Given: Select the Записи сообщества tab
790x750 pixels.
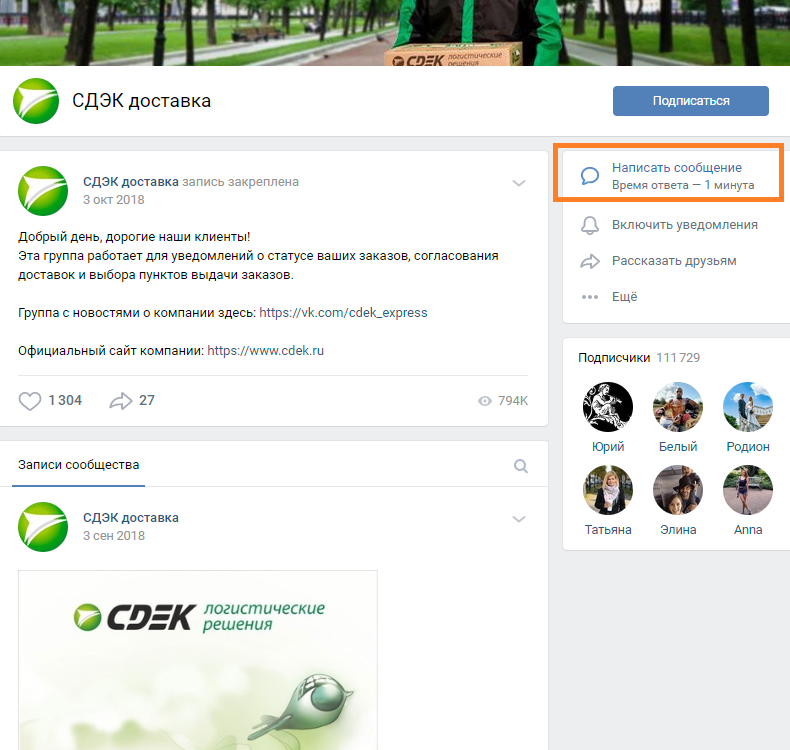Looking at the screenshot, I should 79,464.
